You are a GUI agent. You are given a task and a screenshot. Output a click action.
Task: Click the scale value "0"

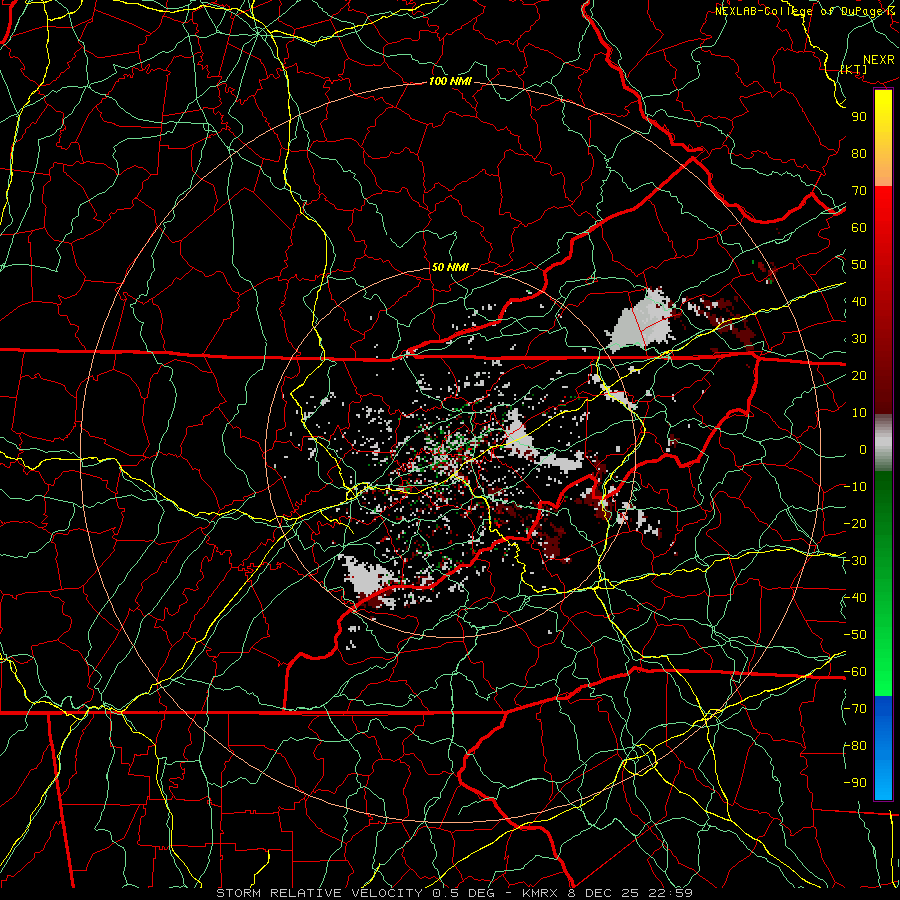(863, 450)
